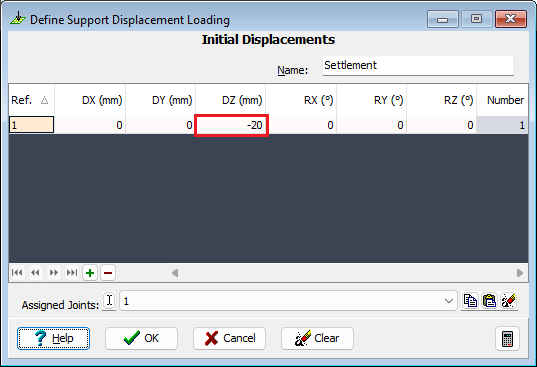Click the Help button
This screenshot has height=367, width=537.
point(53,338)
